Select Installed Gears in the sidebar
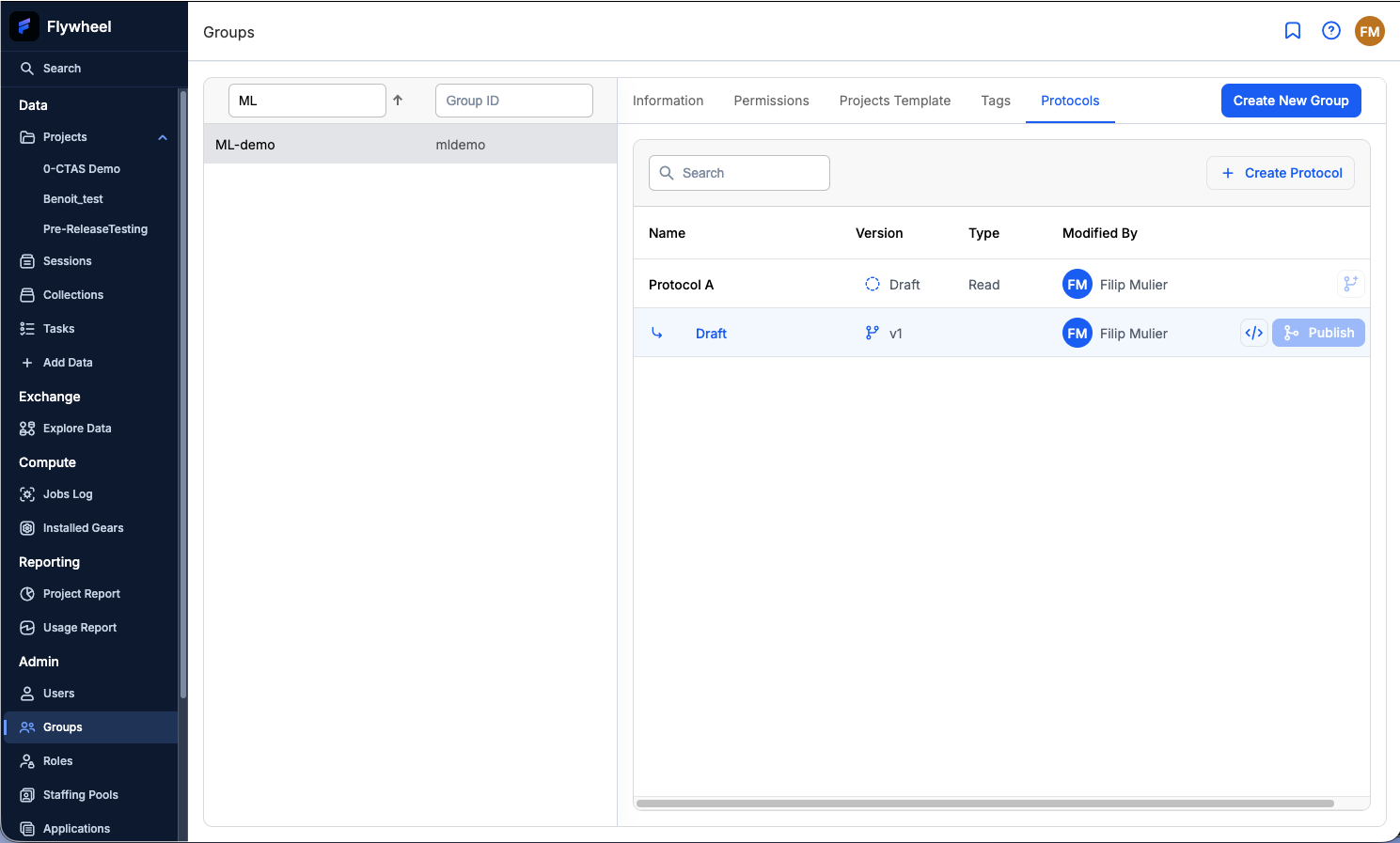This screenshot has height=843, width=1400. click(x=83, y=527)
